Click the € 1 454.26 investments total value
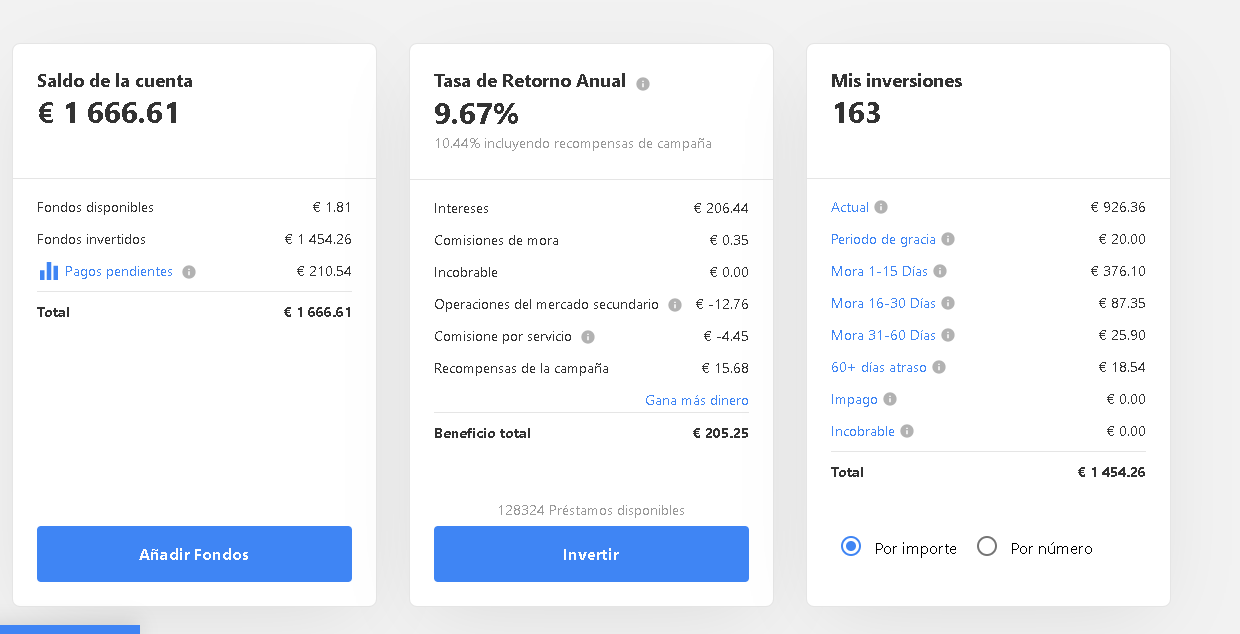1240x634 pixels. tap(1111, 472)
